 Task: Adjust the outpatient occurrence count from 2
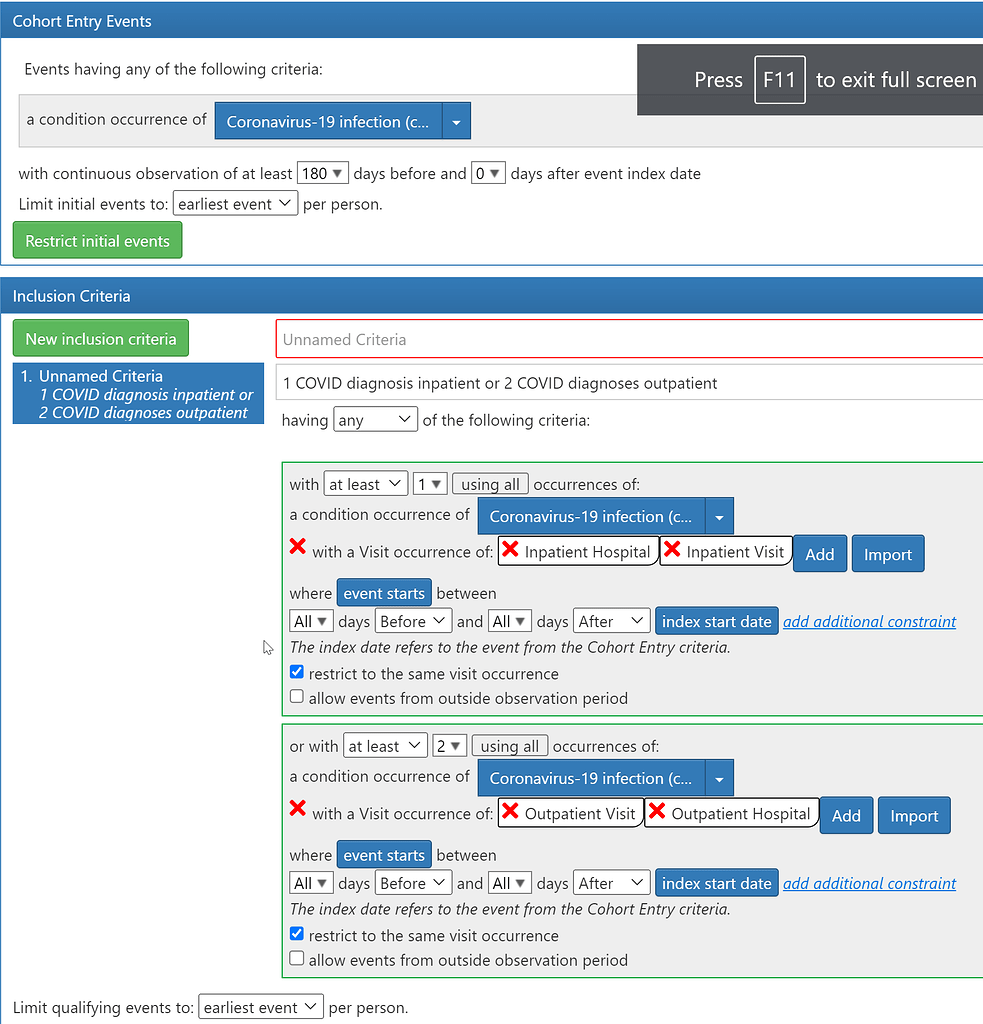click(x=449, y=745)
